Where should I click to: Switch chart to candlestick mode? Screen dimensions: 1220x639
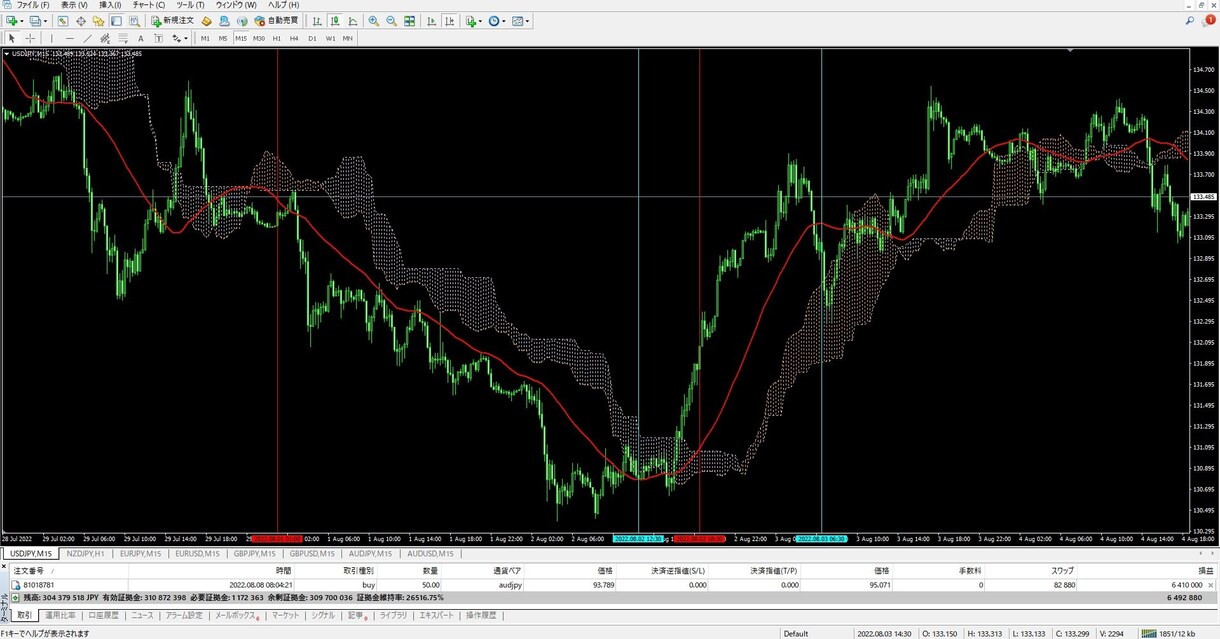pos(335,20)
